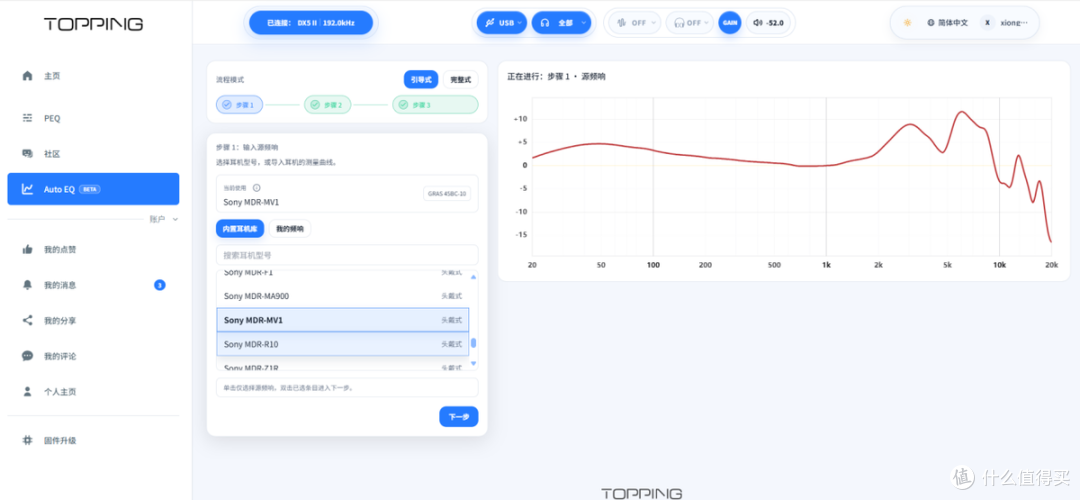
Task: Select 引导式 guided mode
Action: (421, 80)
